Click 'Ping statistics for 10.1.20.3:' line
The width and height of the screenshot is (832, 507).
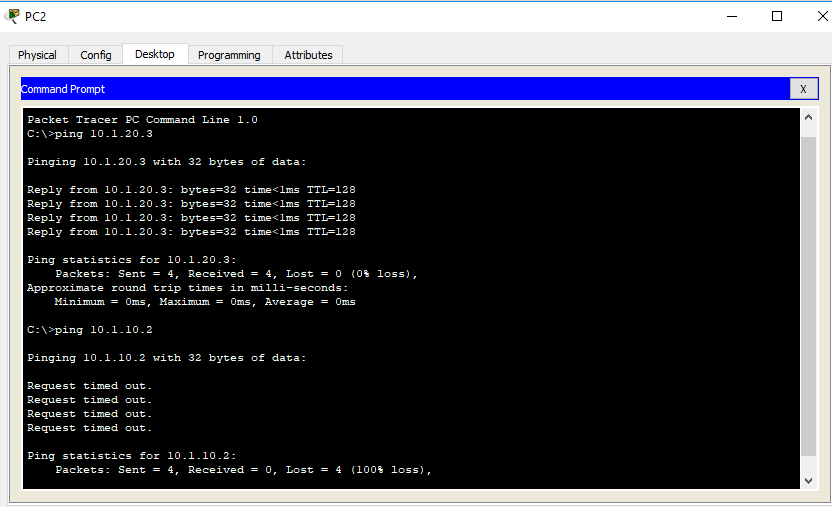(132, 260)
